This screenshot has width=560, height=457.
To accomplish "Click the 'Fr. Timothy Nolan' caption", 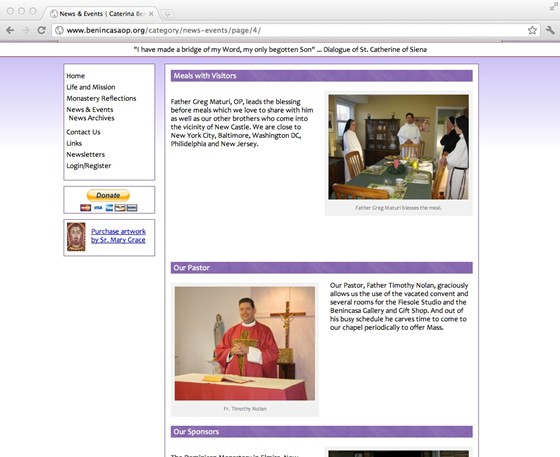I will [245, 409].
